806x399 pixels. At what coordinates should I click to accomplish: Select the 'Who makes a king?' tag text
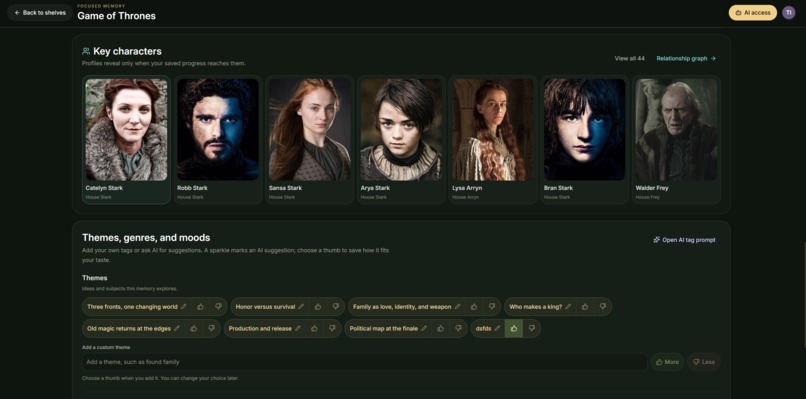pyautogui.click(x=536, y=307)
